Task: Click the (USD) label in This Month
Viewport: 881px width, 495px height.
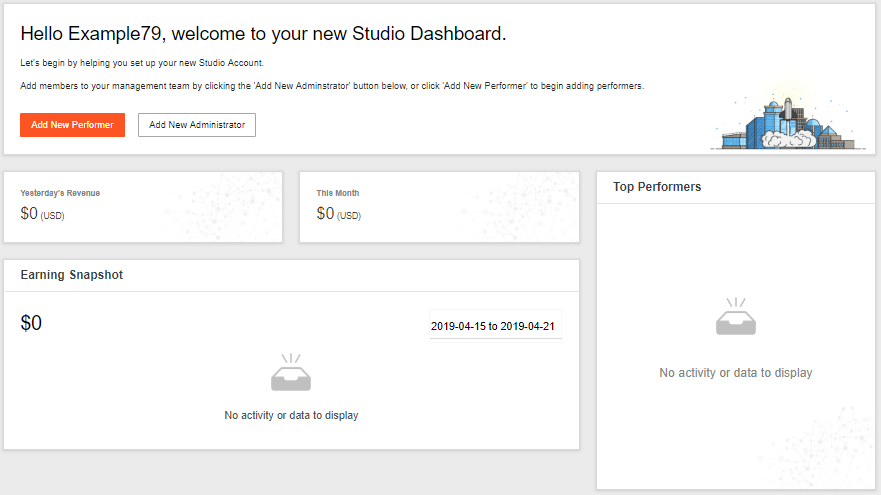Action: [349, 215]
